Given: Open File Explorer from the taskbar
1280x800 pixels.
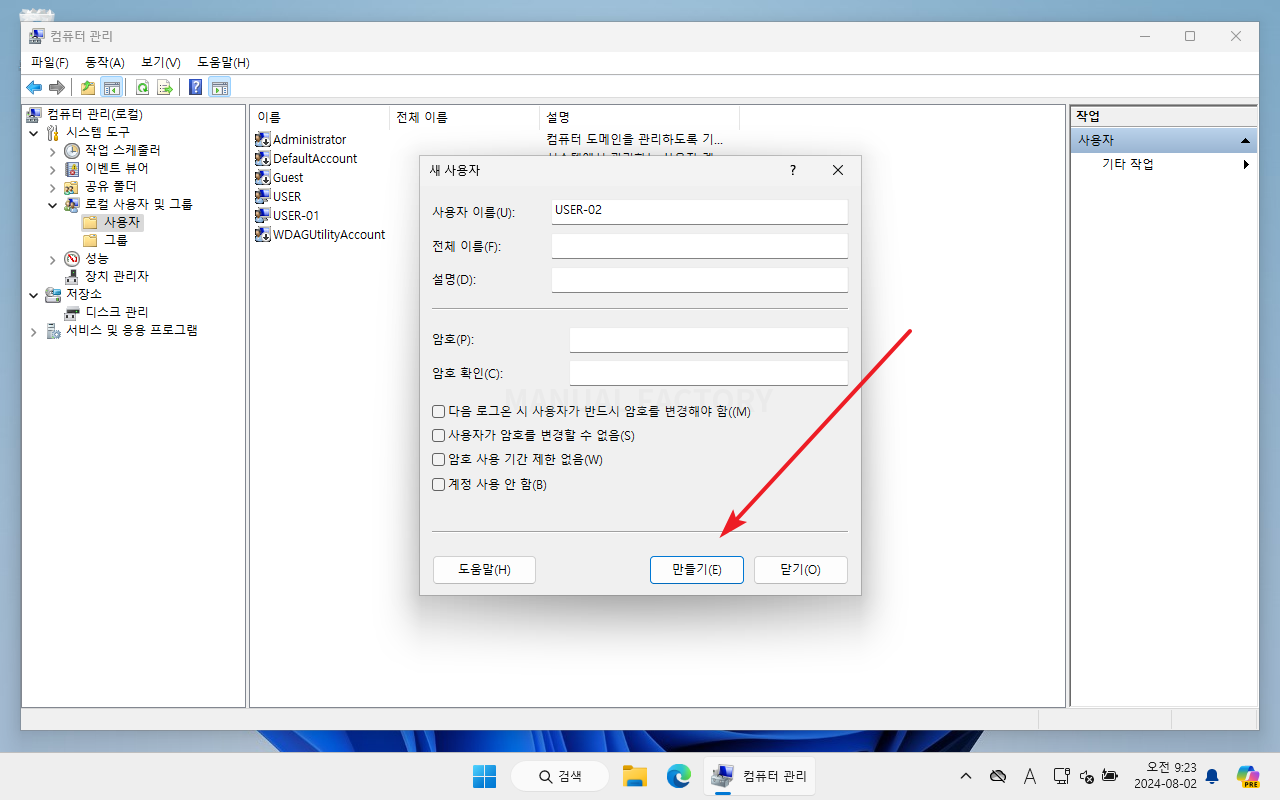Looking at the screenshot, I should point(634,776).
